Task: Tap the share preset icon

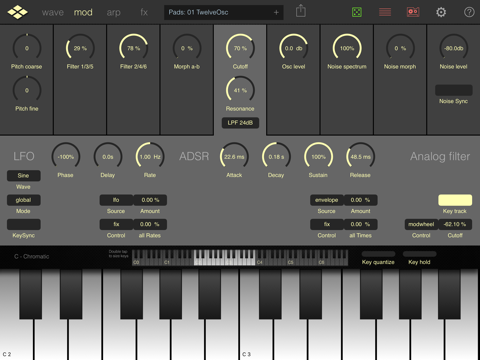Action: pyautogui.click(x=301, y=11)
